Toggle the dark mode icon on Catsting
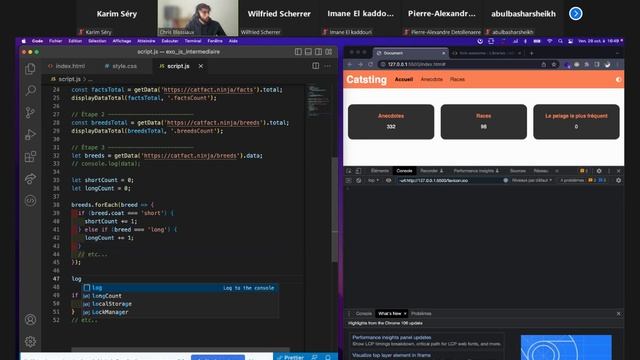Viewport: 640px width, 360px height. (618, 80)
